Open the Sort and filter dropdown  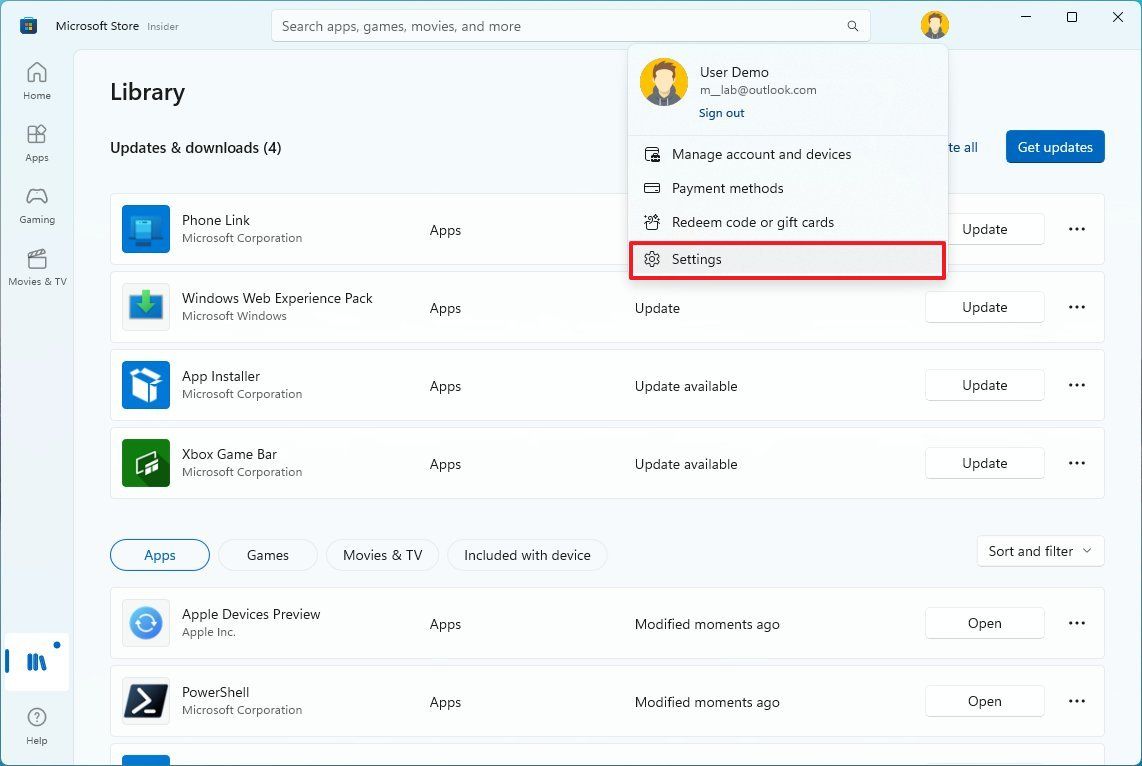pos(1039,551)
